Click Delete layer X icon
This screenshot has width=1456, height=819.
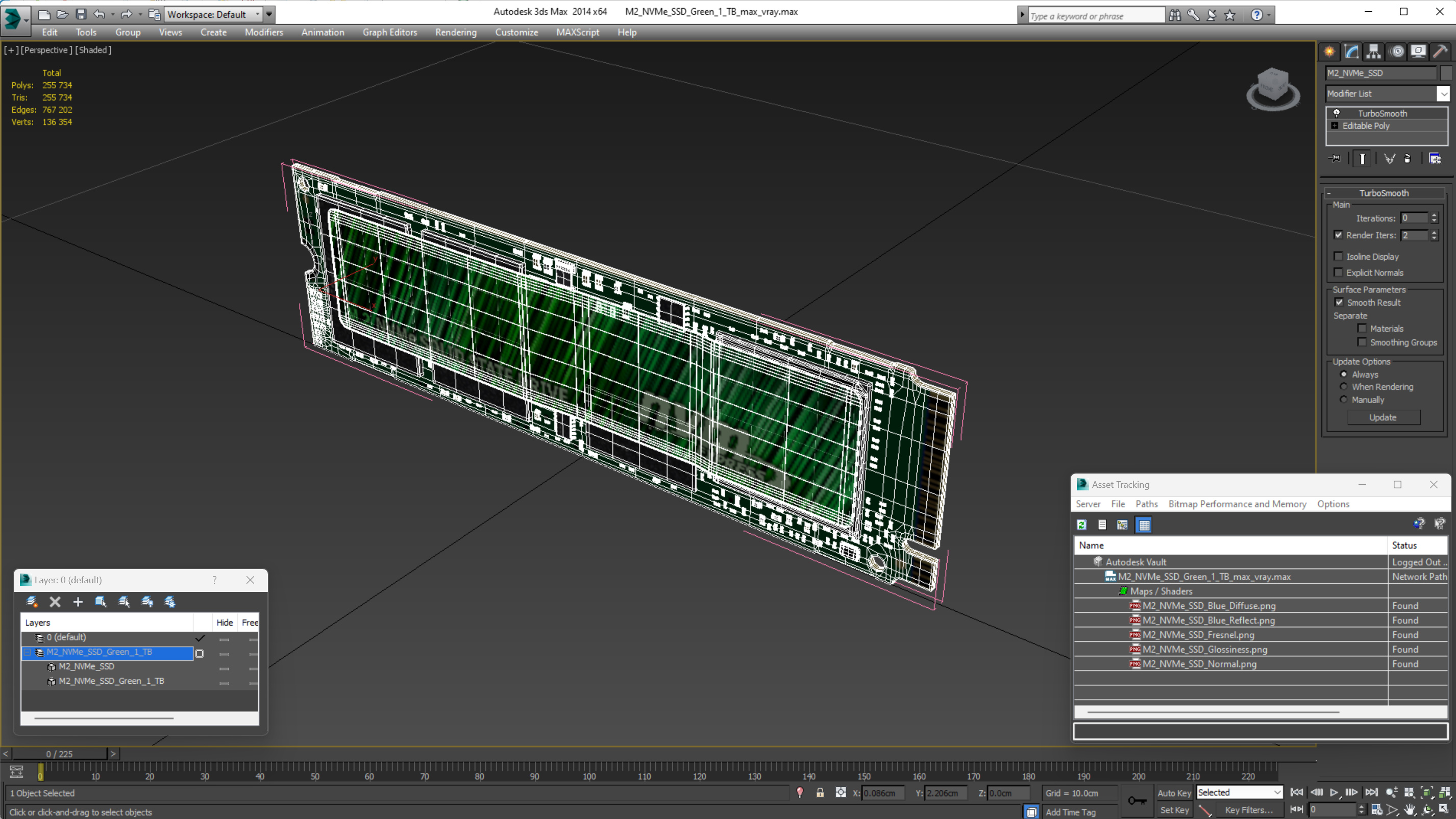point(55,602)
